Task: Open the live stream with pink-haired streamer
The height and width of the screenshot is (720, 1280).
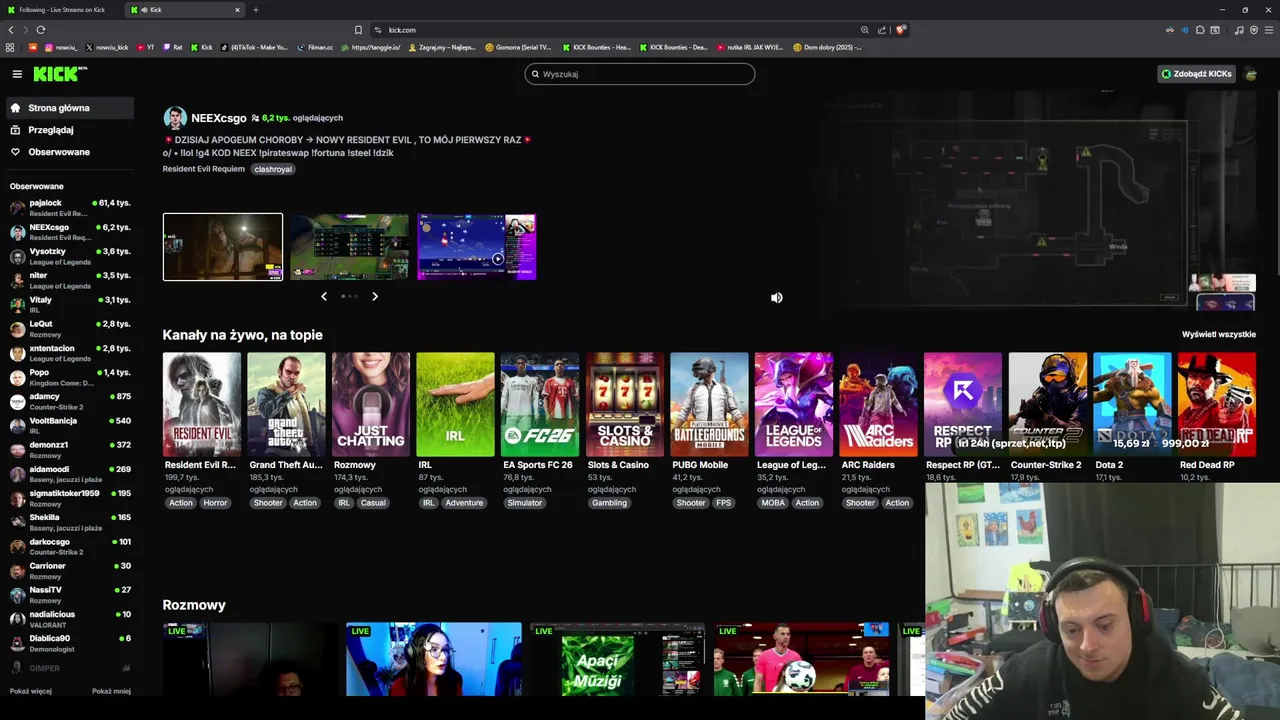Action: (434, 659)
